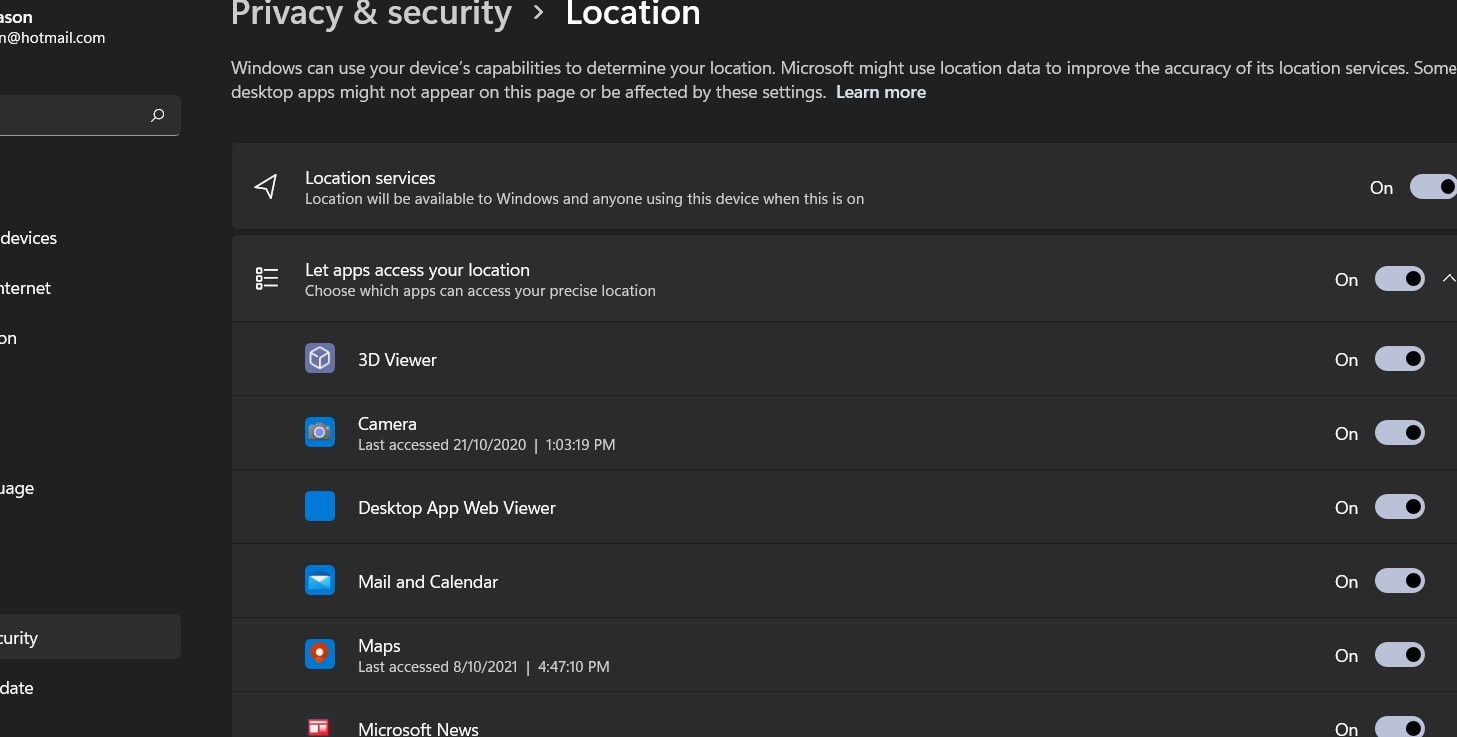
Task: Turn off Desktop App Web Viewer toggle
Action: pyautogui.click(x=1400, y=507)
